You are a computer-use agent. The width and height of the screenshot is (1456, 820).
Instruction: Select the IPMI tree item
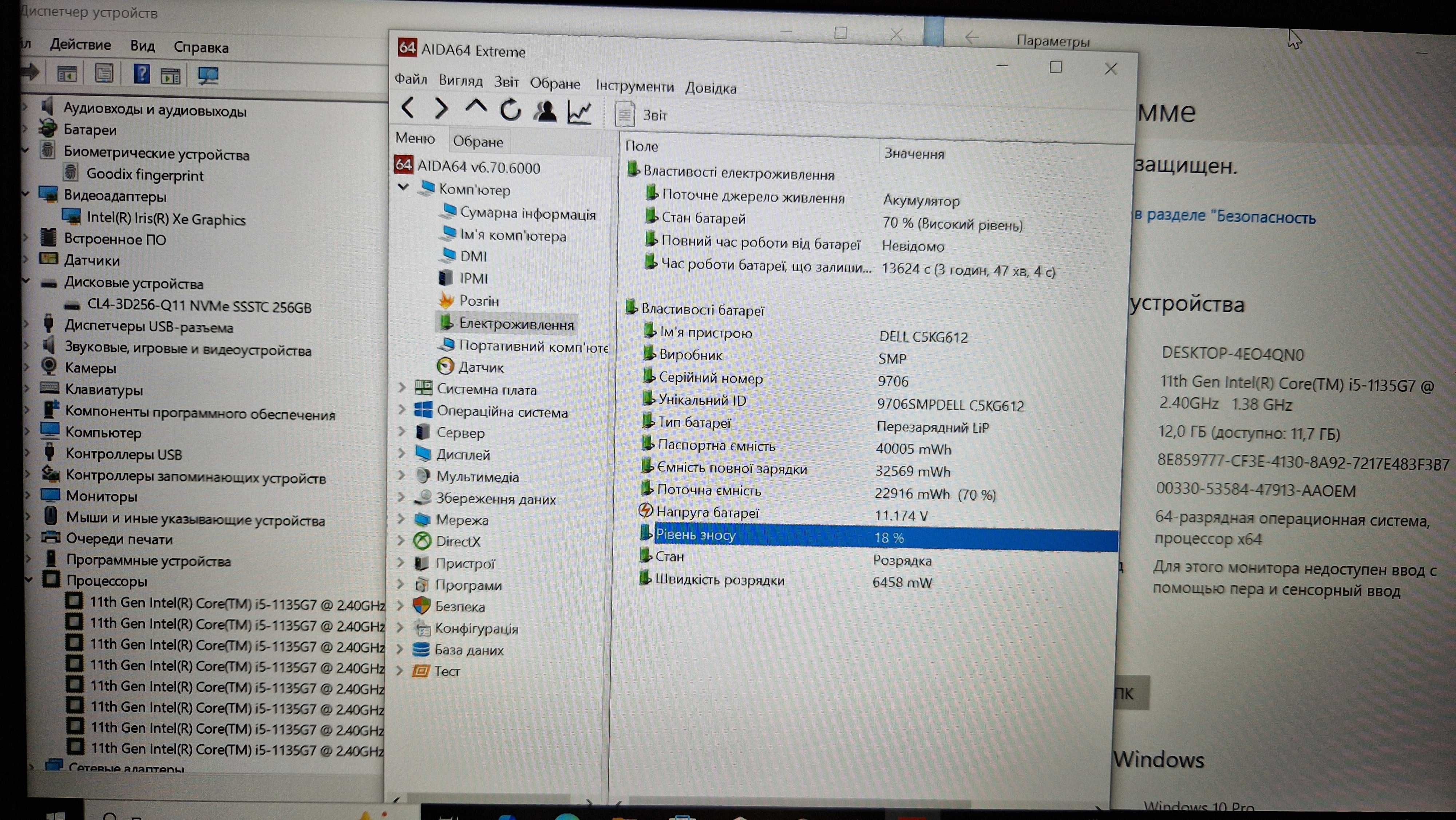(x=474, y=278)
